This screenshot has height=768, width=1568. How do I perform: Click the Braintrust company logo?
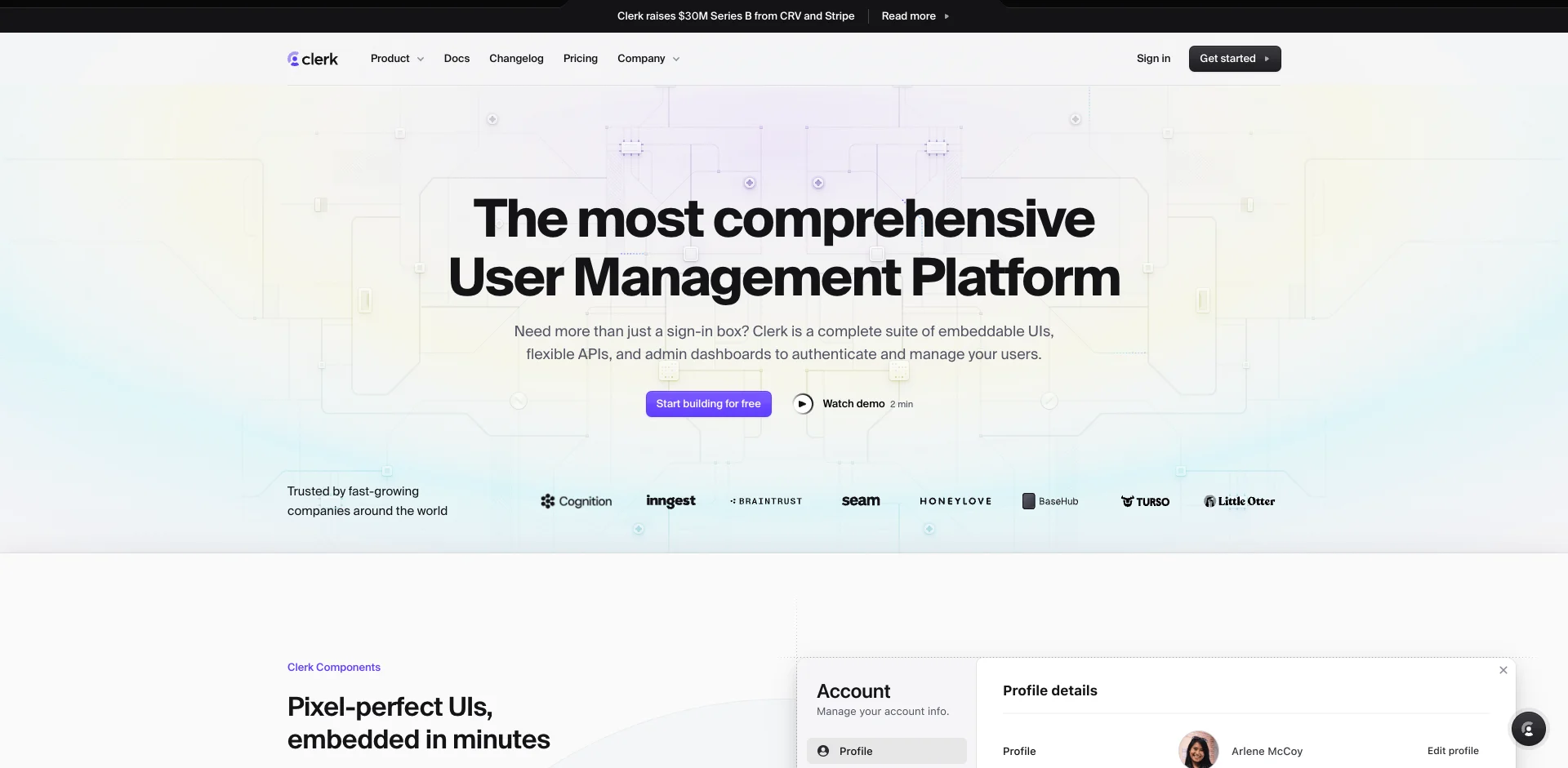pyautogui.click(x=766, y=501)
